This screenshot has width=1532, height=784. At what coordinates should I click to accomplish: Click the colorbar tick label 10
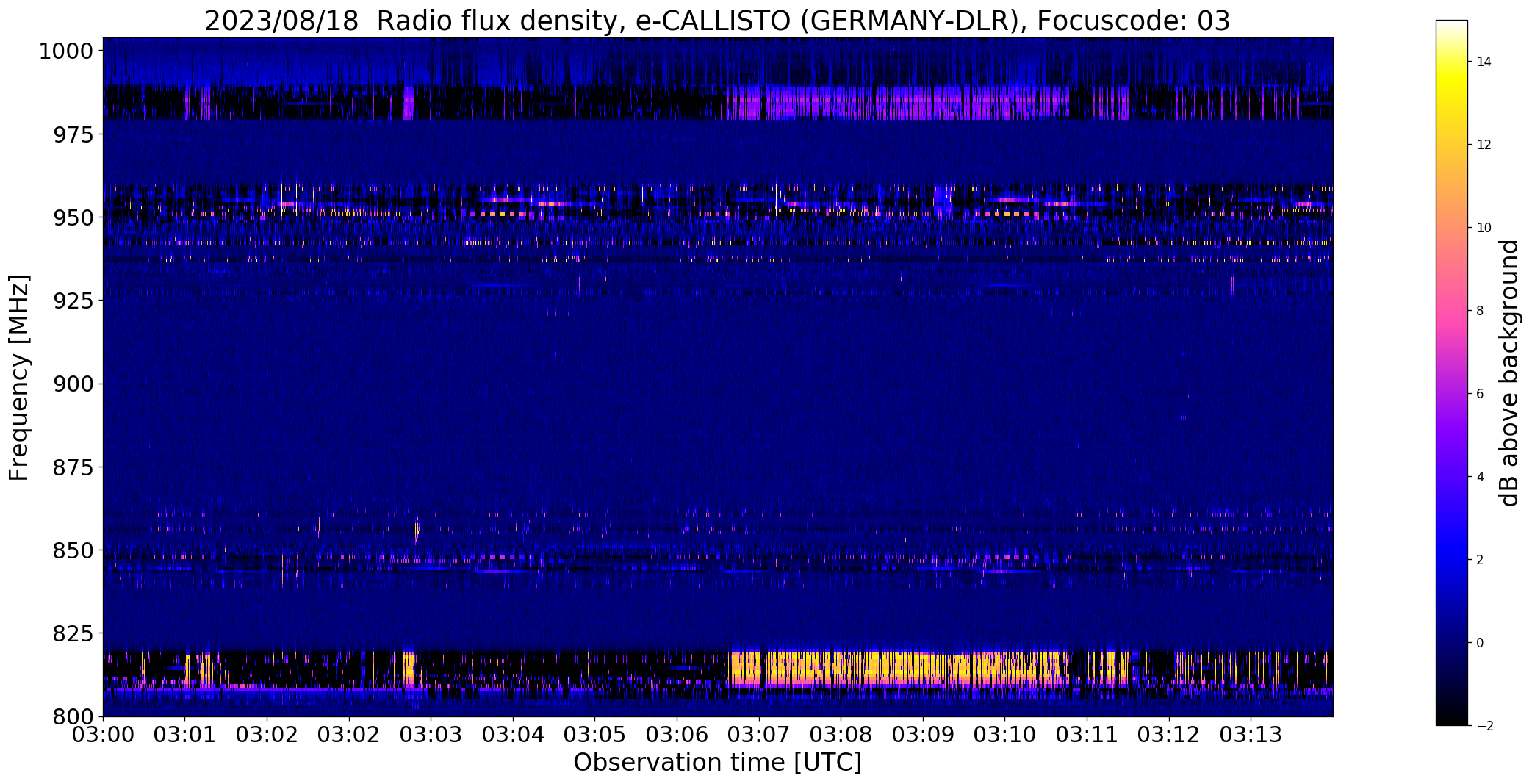pyautogui.click(x=1484, y=228)
